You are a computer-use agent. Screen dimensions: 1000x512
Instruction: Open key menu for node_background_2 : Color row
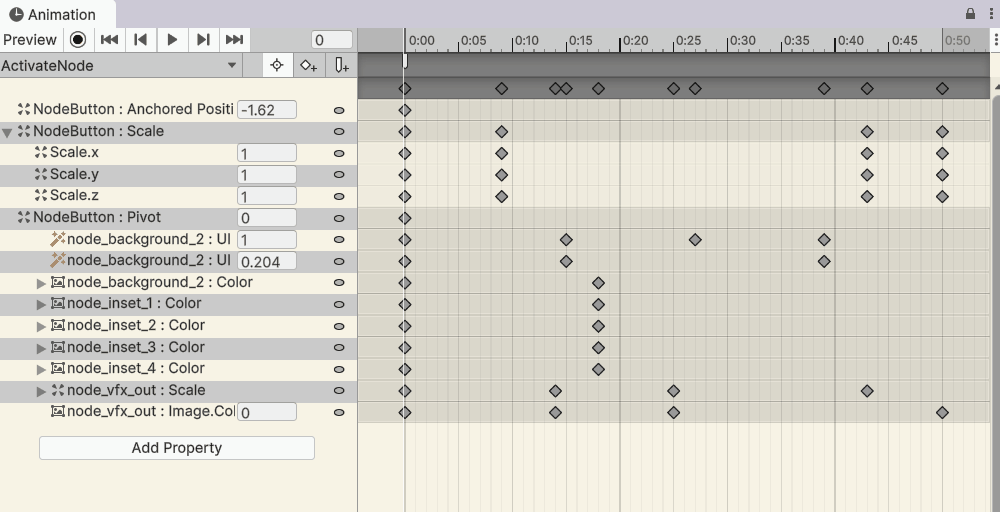339,282
